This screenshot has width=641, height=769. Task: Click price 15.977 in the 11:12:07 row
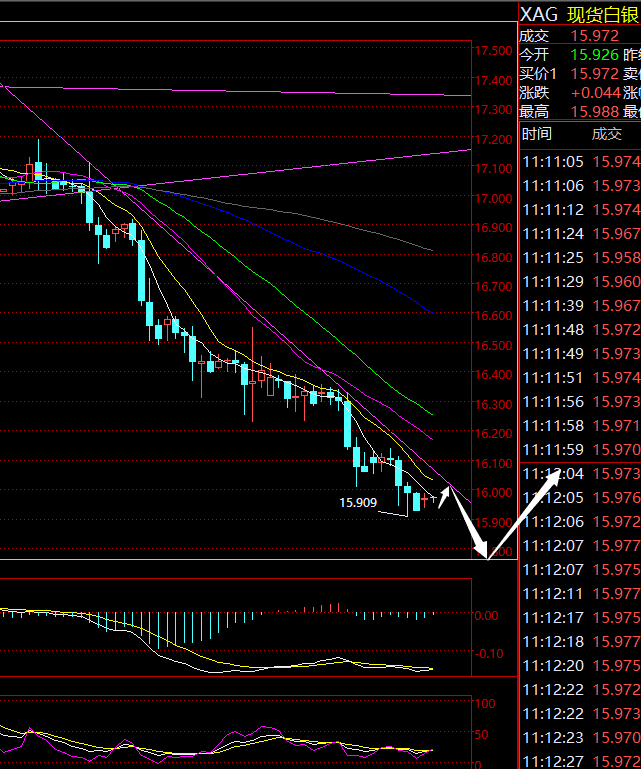616,545
